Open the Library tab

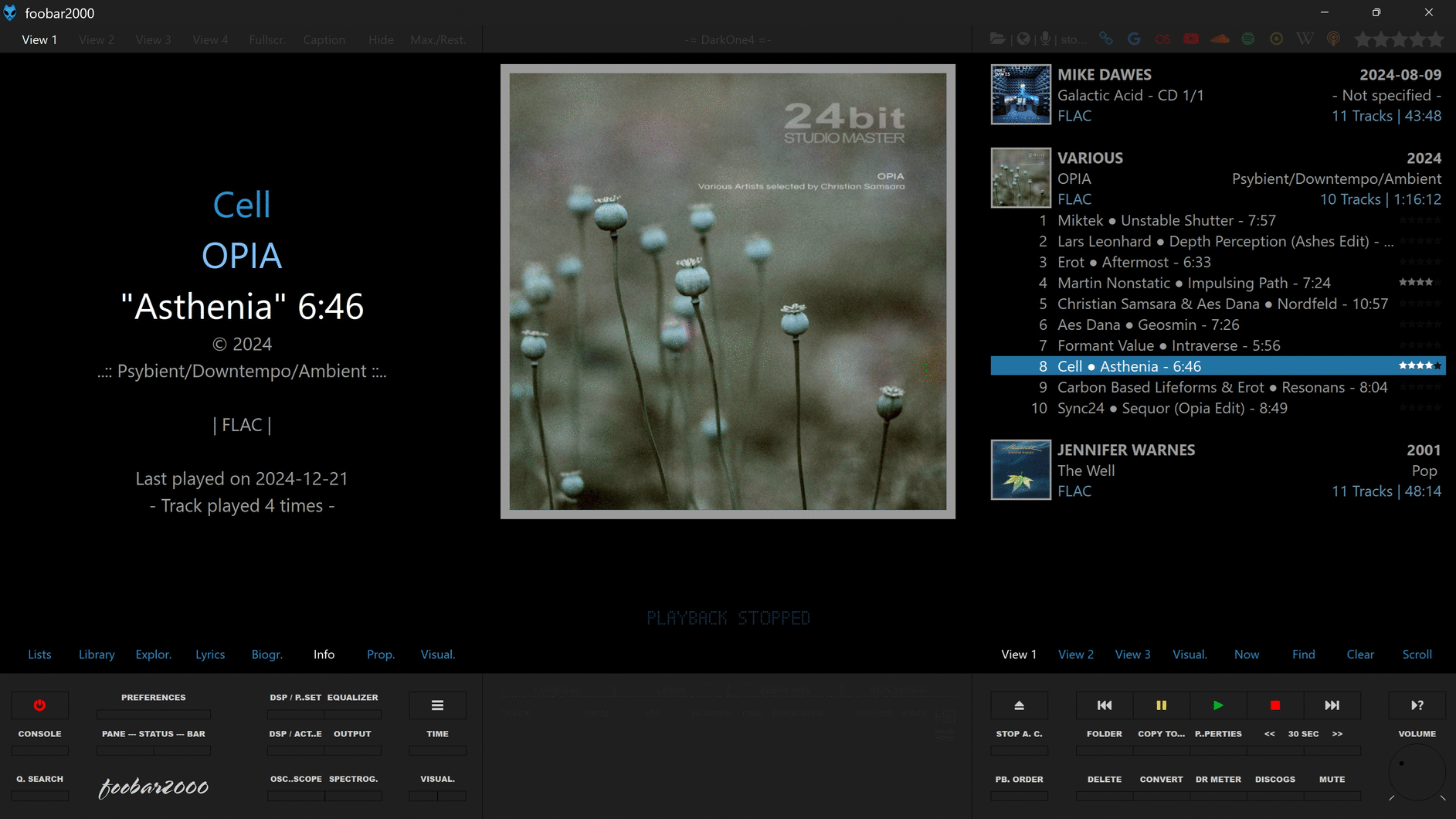97,654
